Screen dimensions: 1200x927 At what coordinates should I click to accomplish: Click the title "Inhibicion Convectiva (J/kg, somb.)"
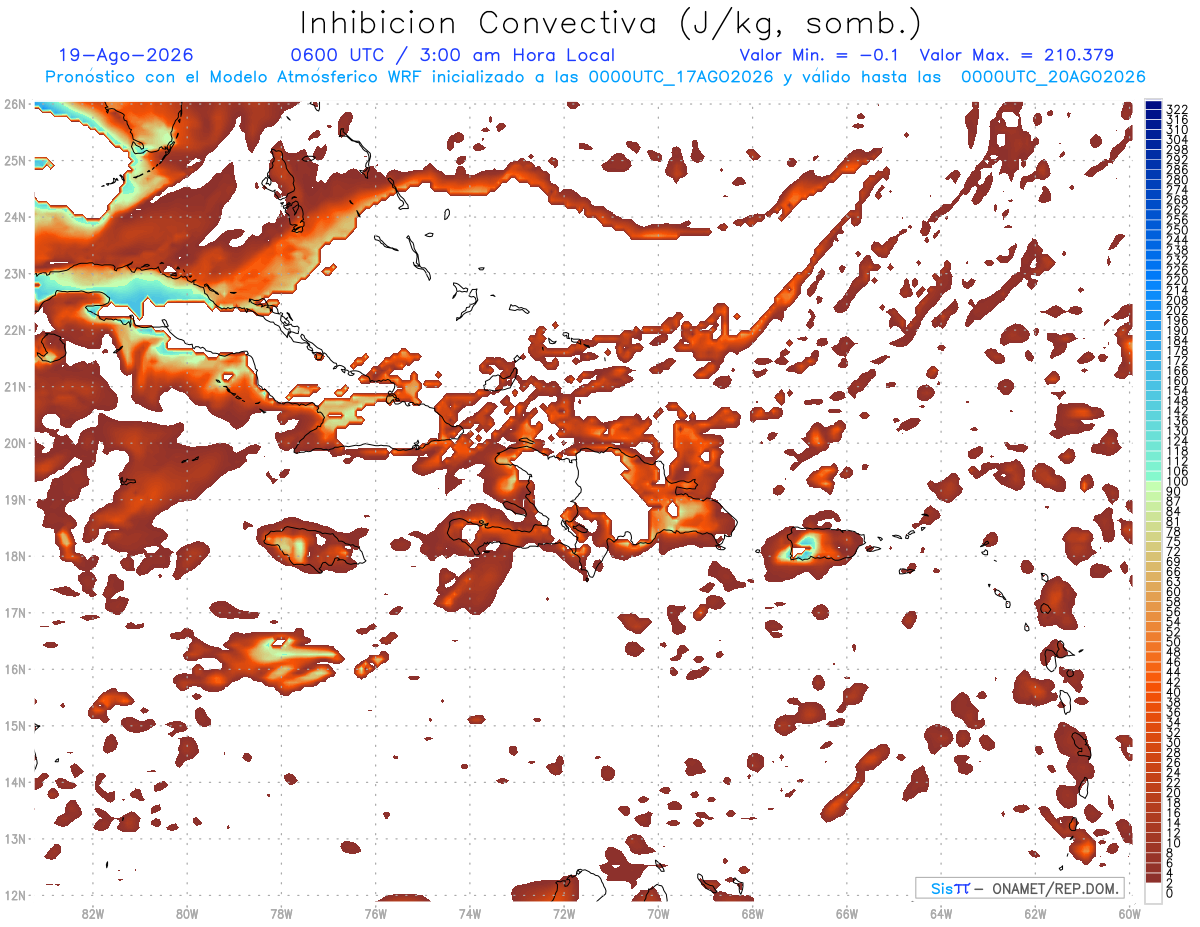pos(611,24)
